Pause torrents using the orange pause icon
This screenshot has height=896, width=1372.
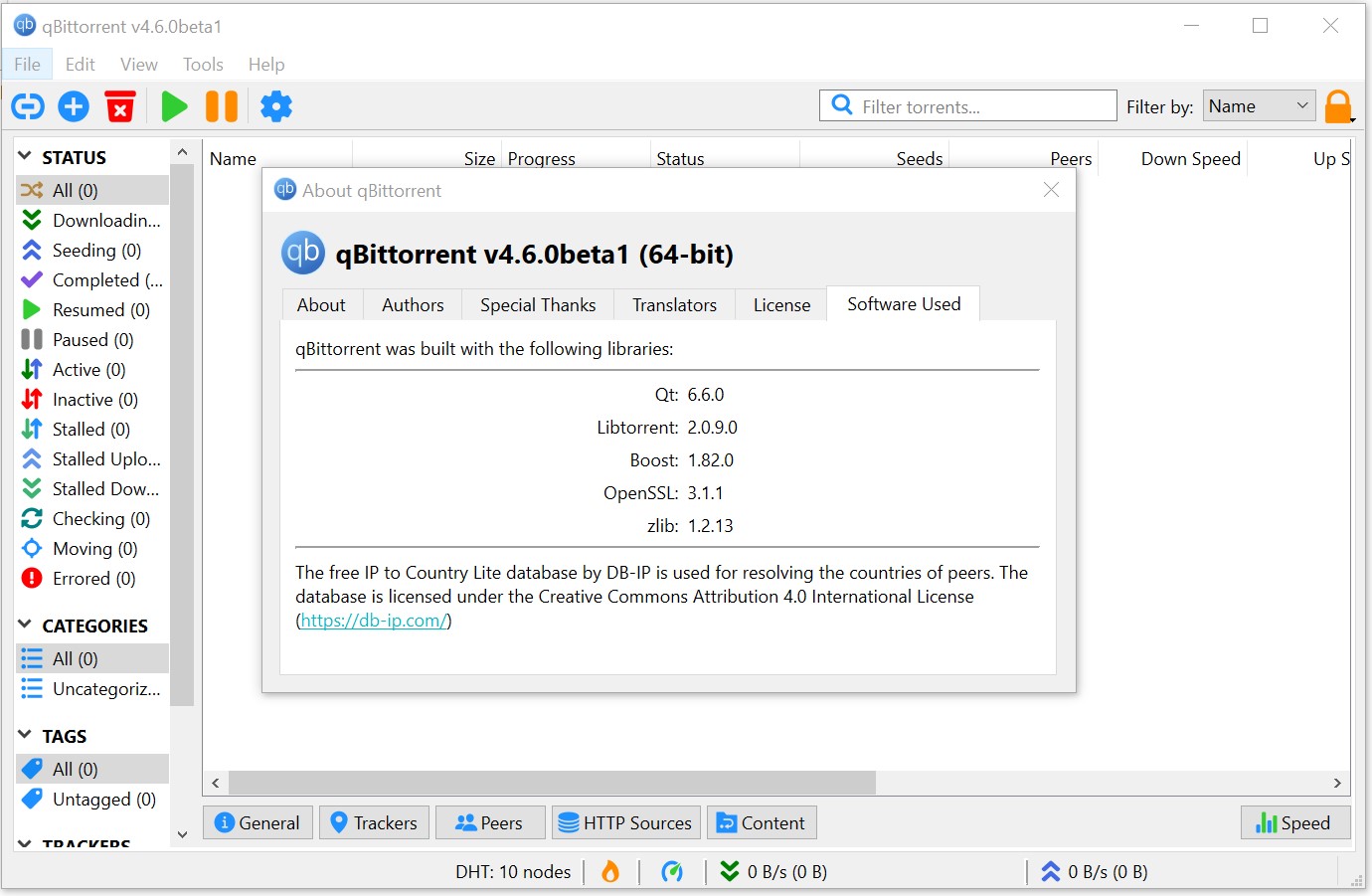[x=221, y=106]
